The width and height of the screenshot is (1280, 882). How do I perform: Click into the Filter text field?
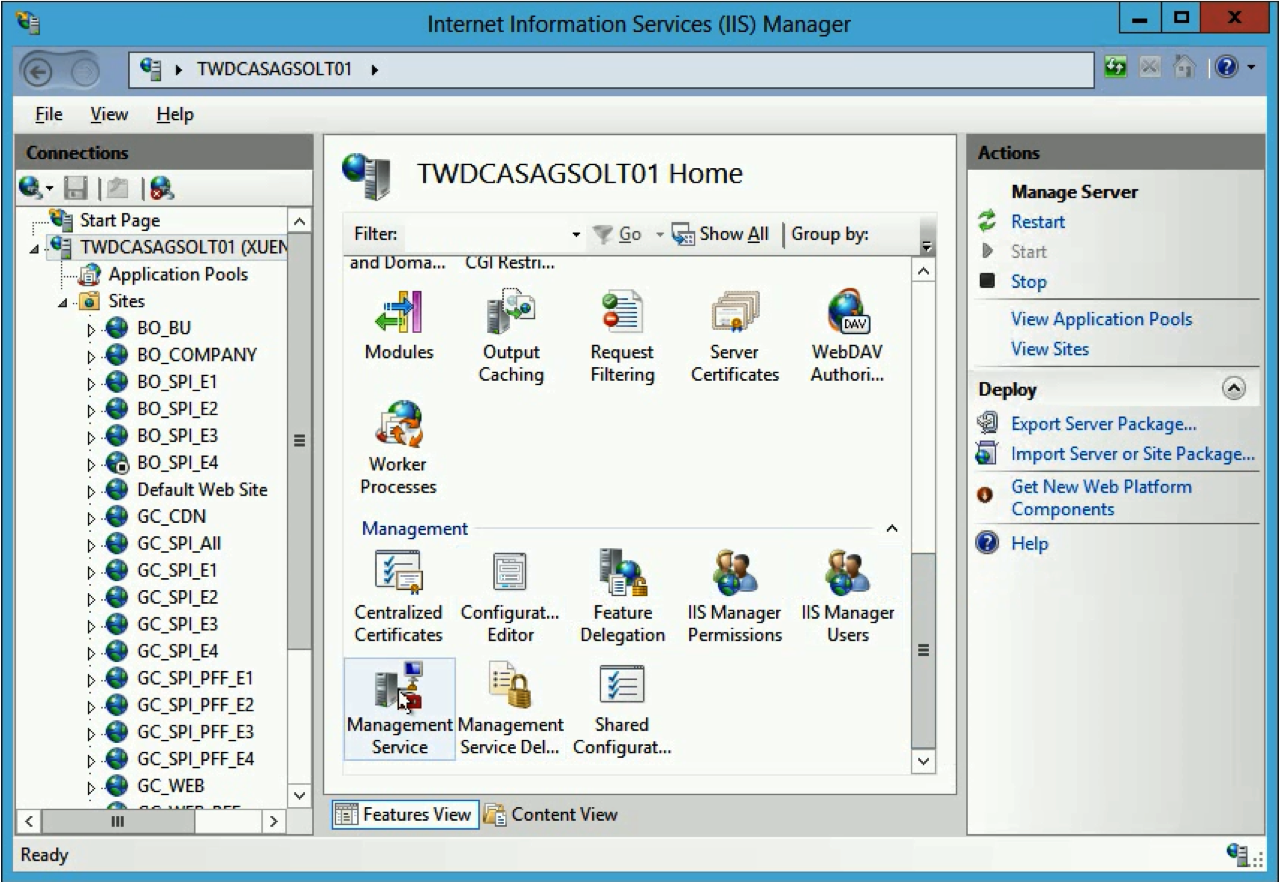487,234
